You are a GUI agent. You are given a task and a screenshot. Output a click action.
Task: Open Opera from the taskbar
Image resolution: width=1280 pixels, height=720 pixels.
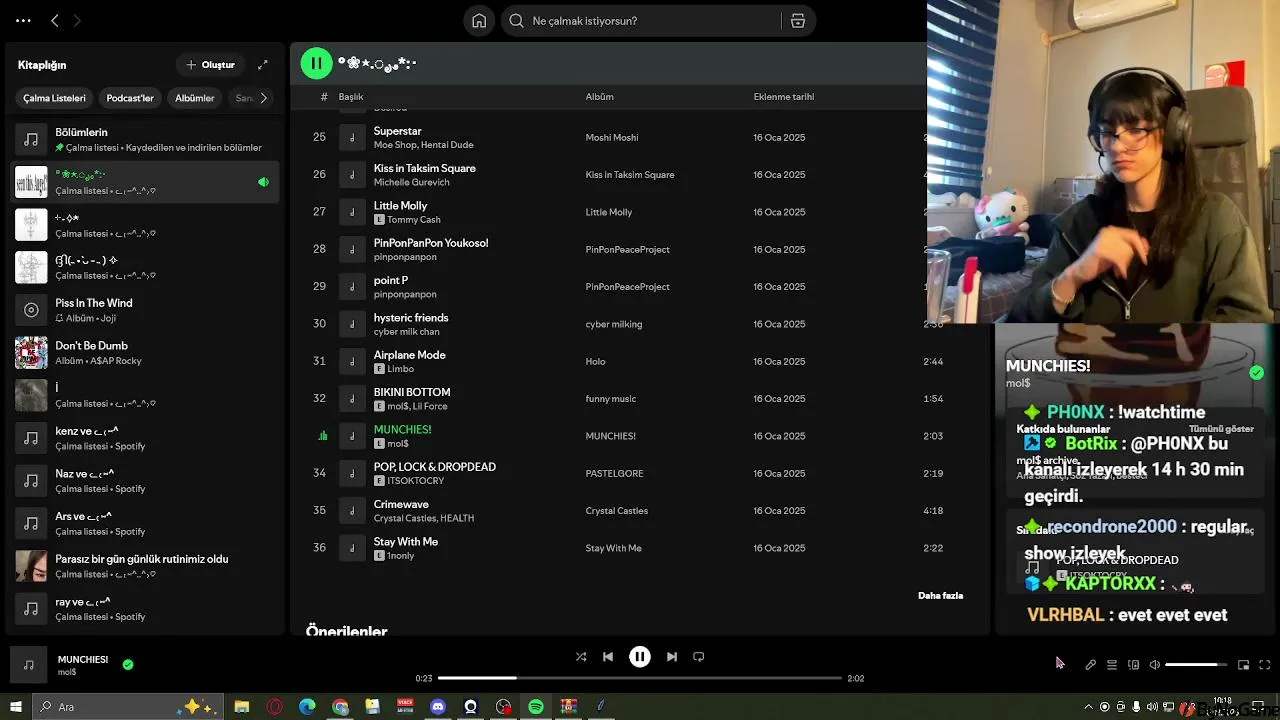275,707
